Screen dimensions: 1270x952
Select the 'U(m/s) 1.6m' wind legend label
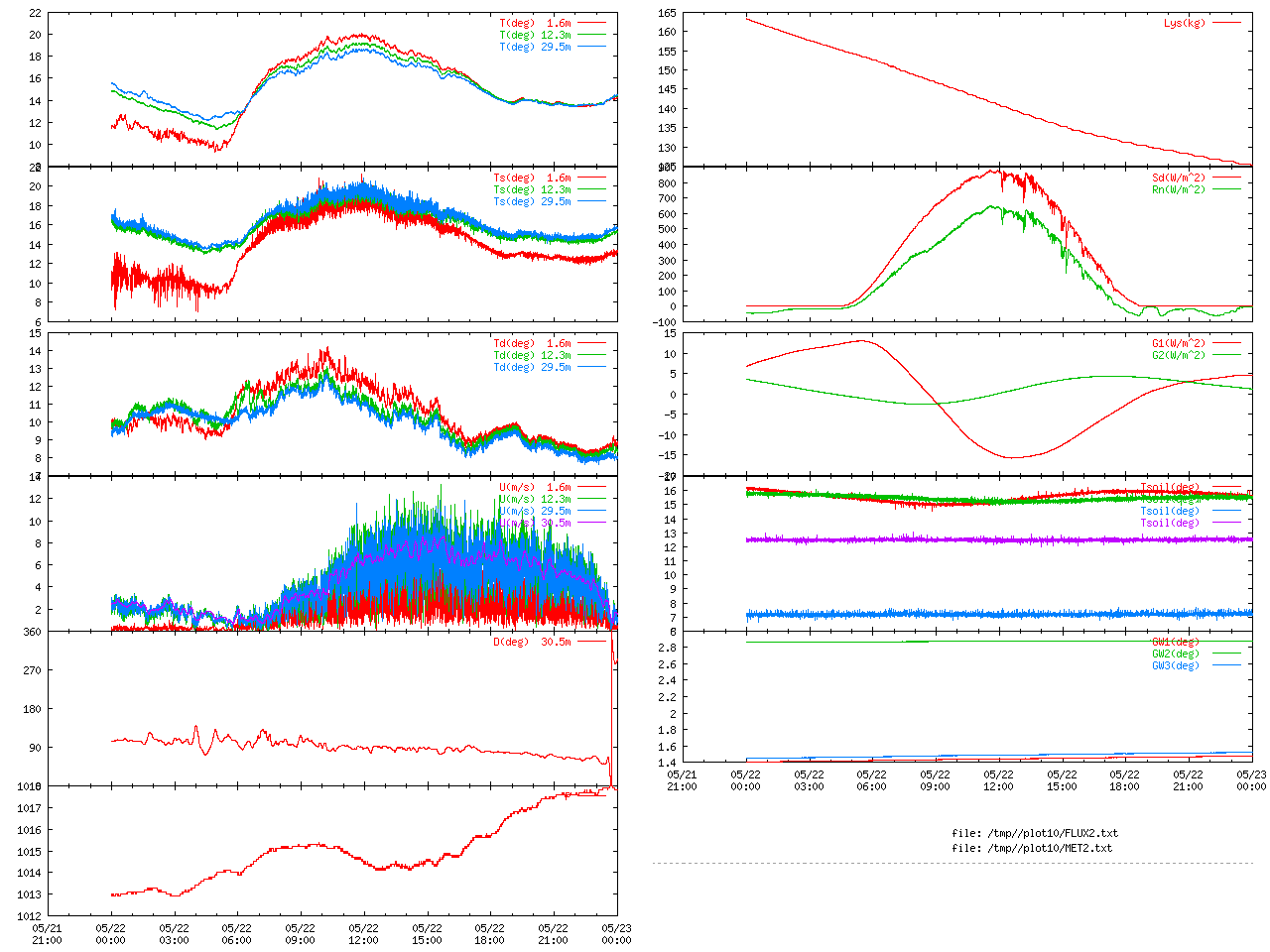(536, 488)
